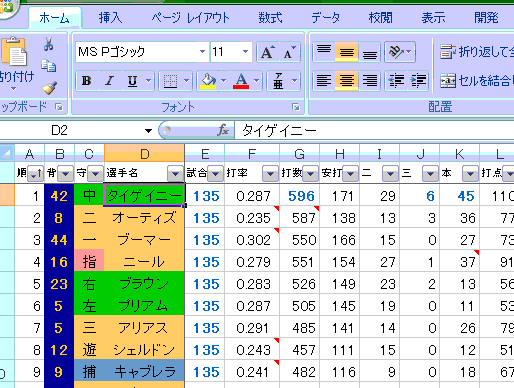Align text to top of cell
The height and width of the screenshot is (388, 514).
324,52
